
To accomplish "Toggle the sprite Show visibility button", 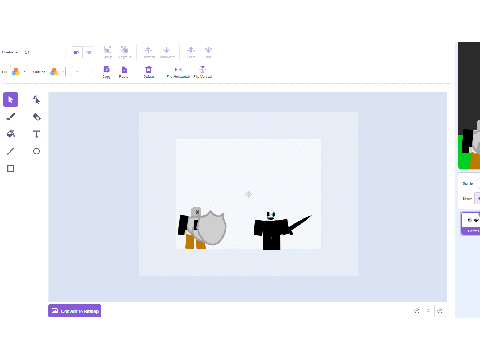I will 477,198.
